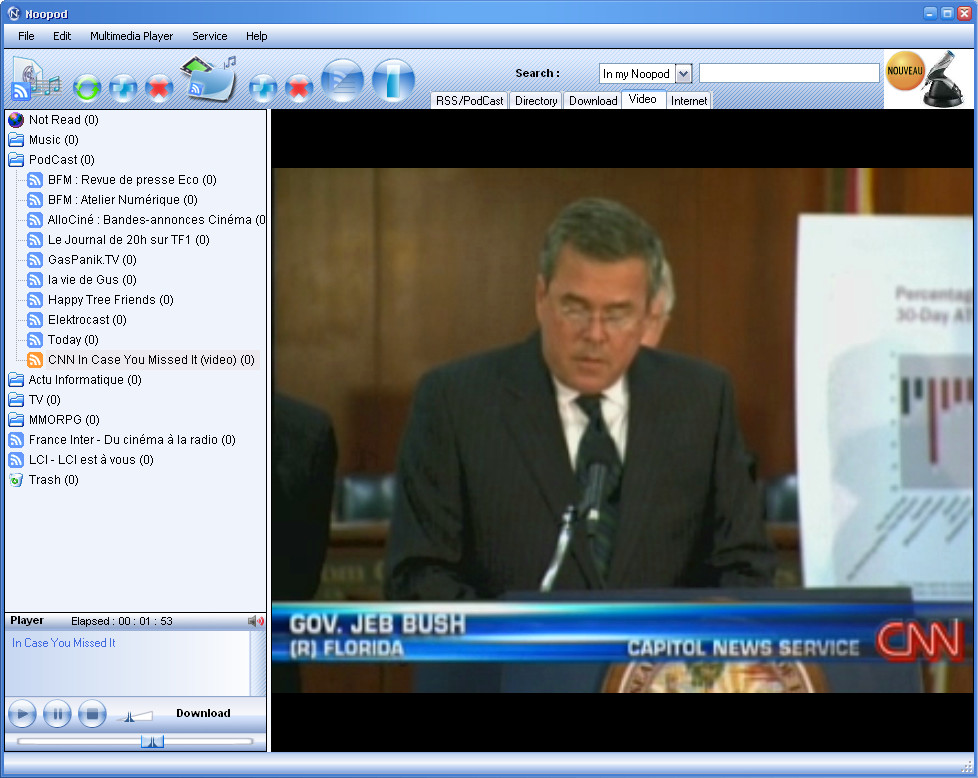Click the round RSS feed list toolbar icon
This screenshot has width=978, height=778.
[x=342, y=80]
